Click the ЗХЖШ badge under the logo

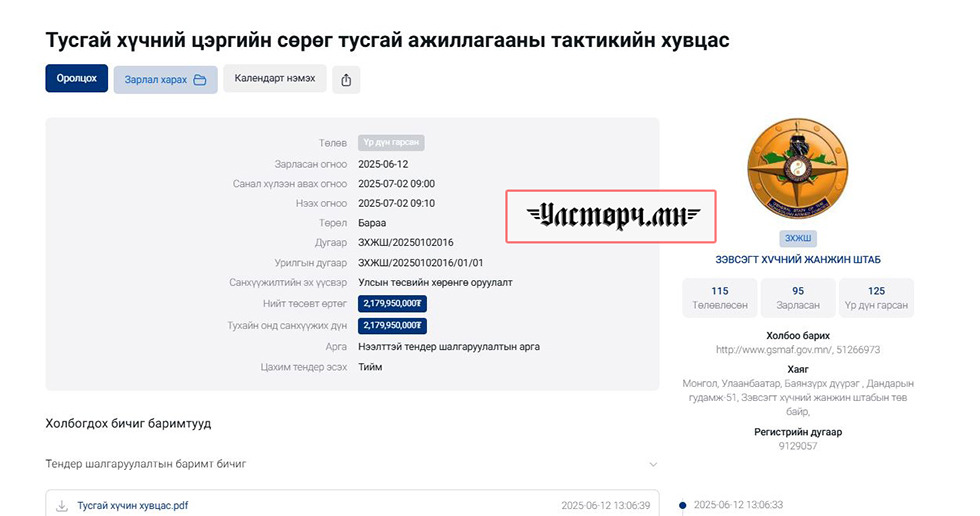[797, 238]
